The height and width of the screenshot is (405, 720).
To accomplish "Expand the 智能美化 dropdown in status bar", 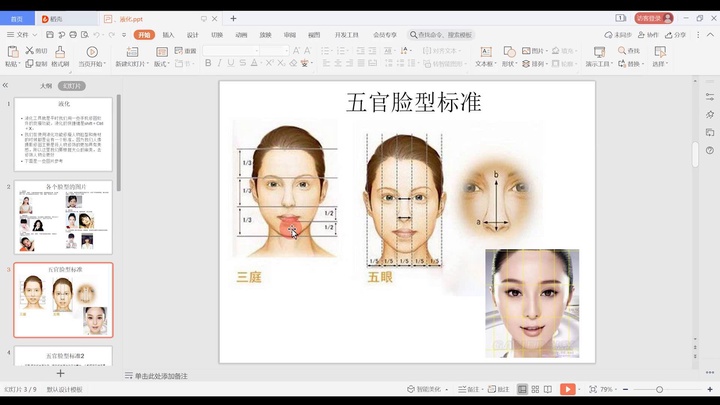I will point(446,390).
